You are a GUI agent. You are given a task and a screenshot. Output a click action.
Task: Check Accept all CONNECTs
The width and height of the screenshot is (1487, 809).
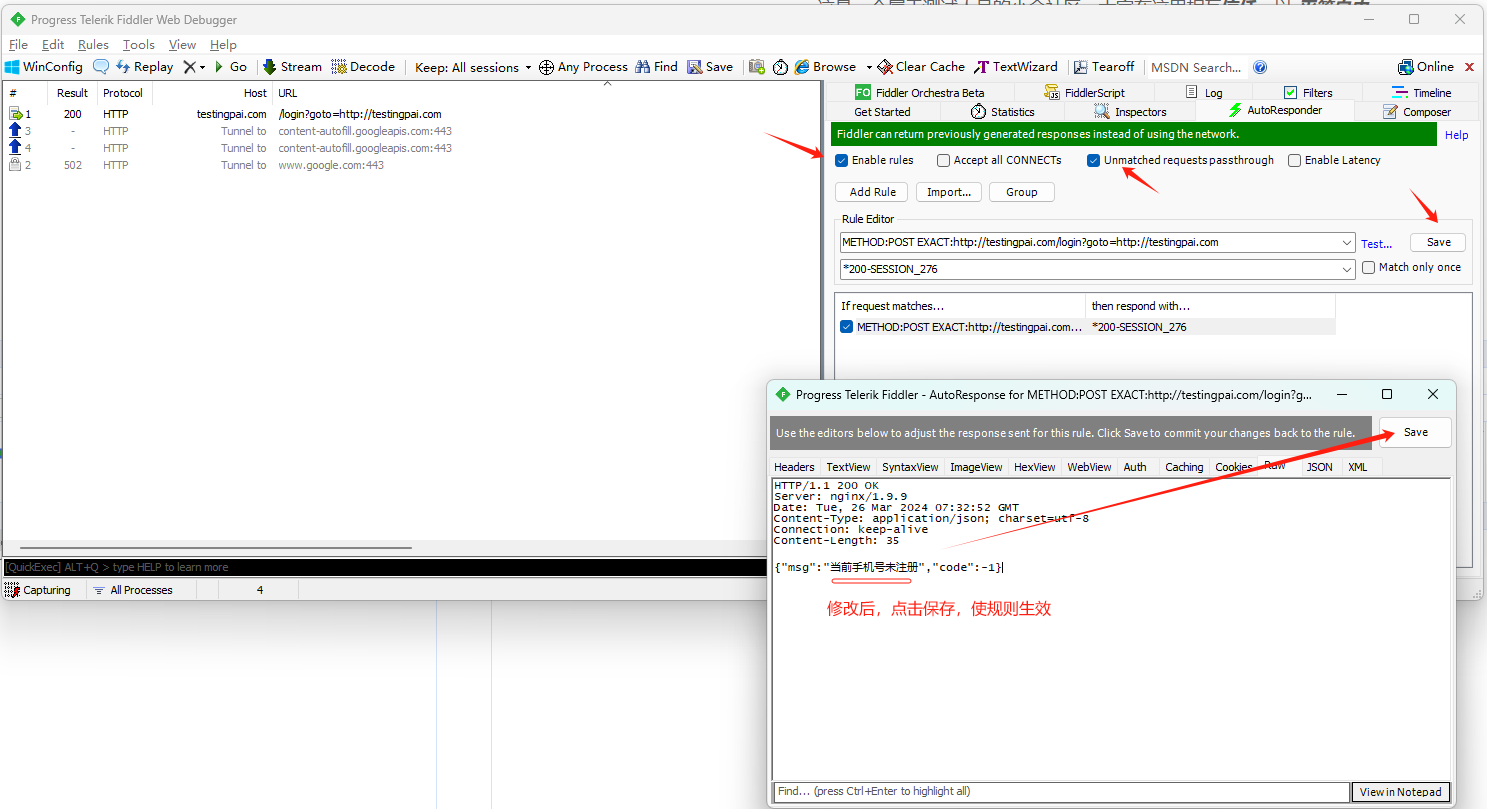(x=944, y=160)
